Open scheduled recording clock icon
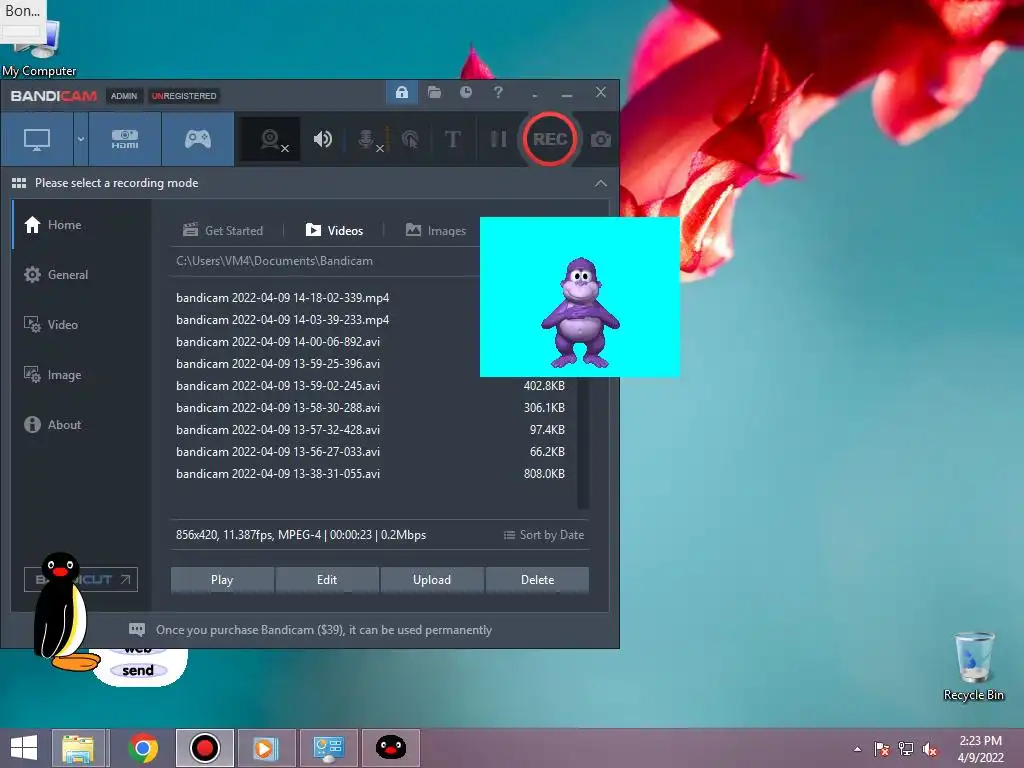 [466, 93]
